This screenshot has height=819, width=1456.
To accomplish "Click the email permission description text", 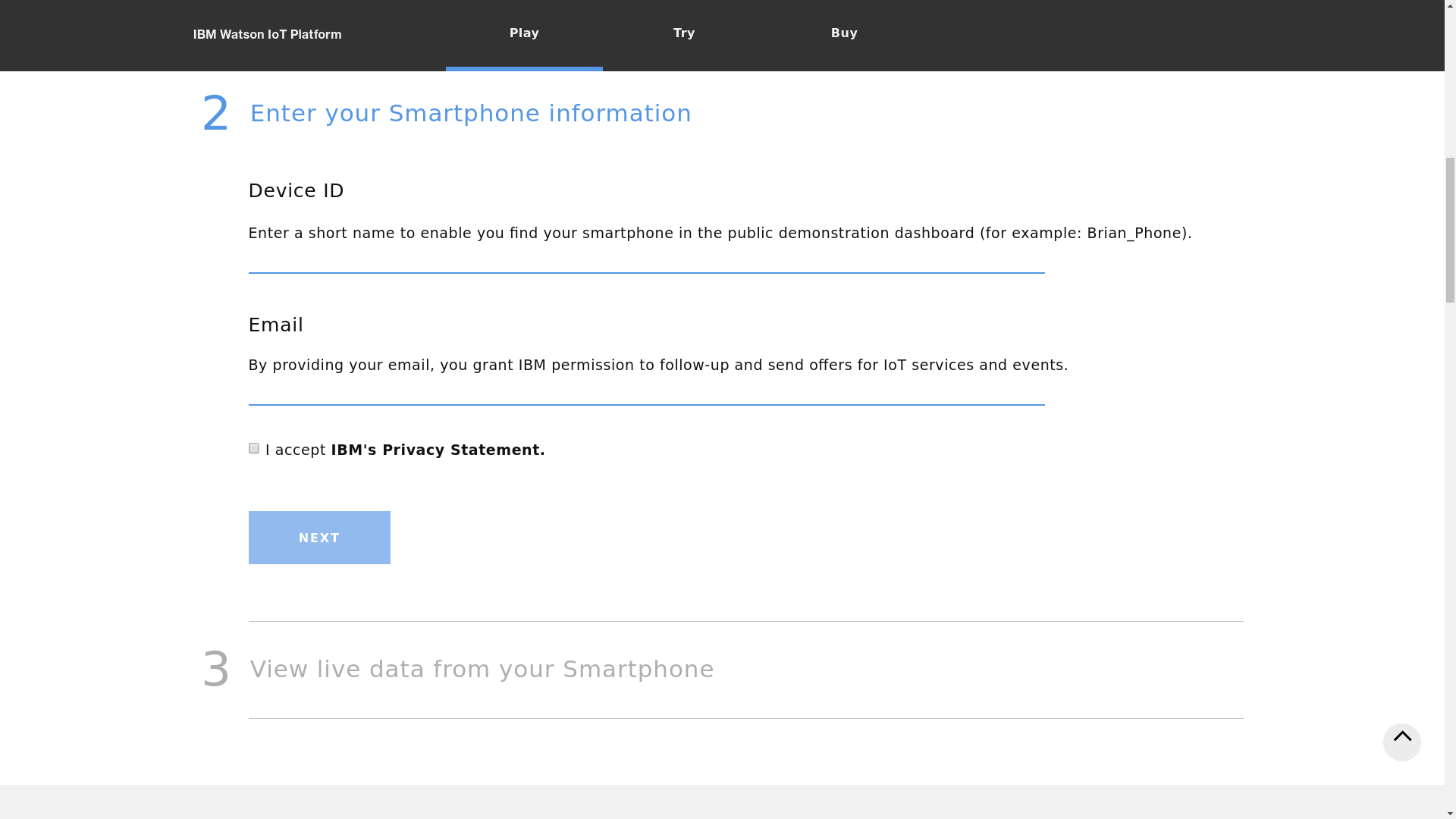I will click(x=658, y=365).
